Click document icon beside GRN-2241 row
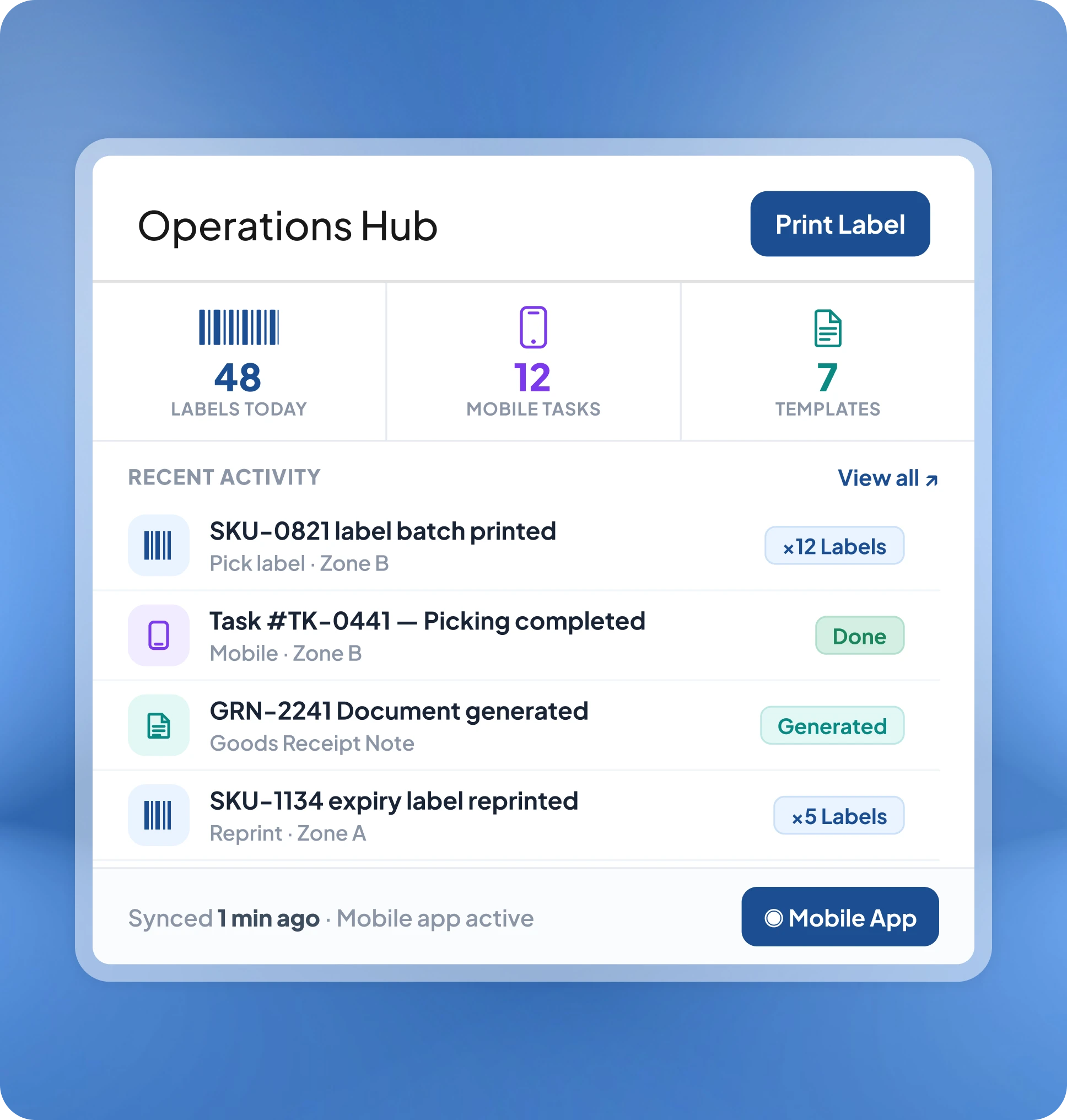 tap(158, 725)
